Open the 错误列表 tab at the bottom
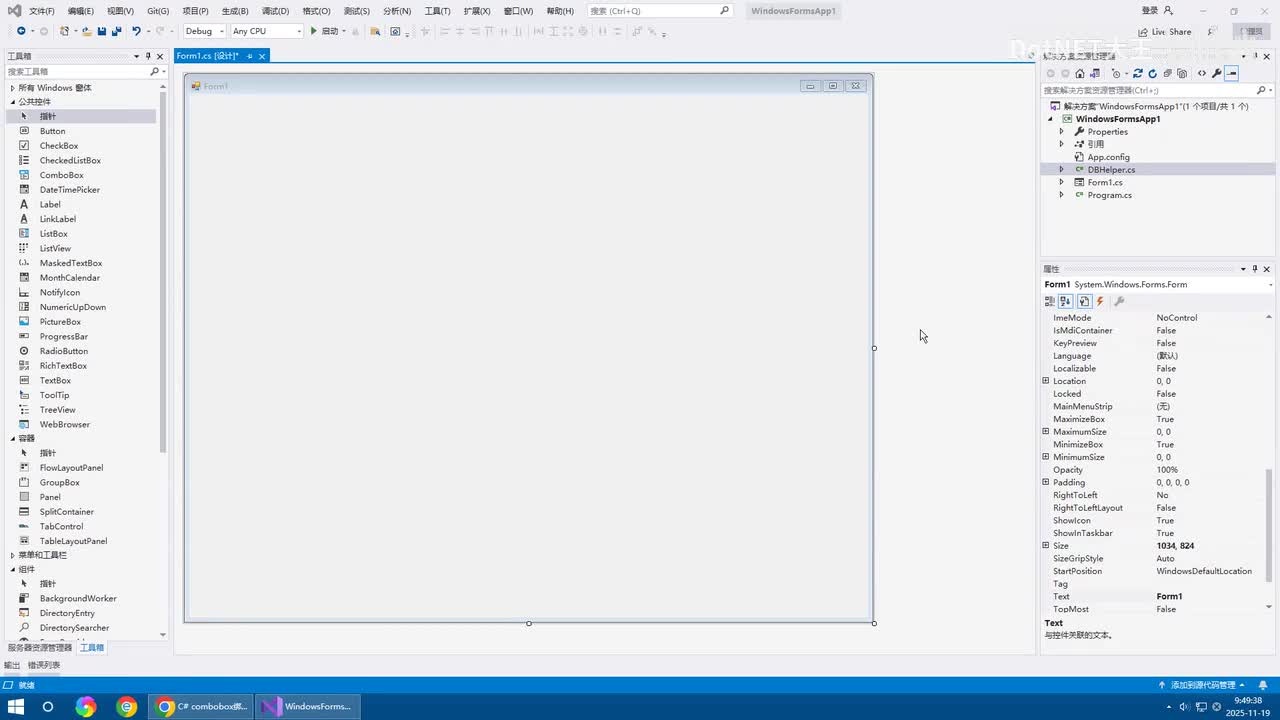1280x720 pixels. (x=44, y=665)
